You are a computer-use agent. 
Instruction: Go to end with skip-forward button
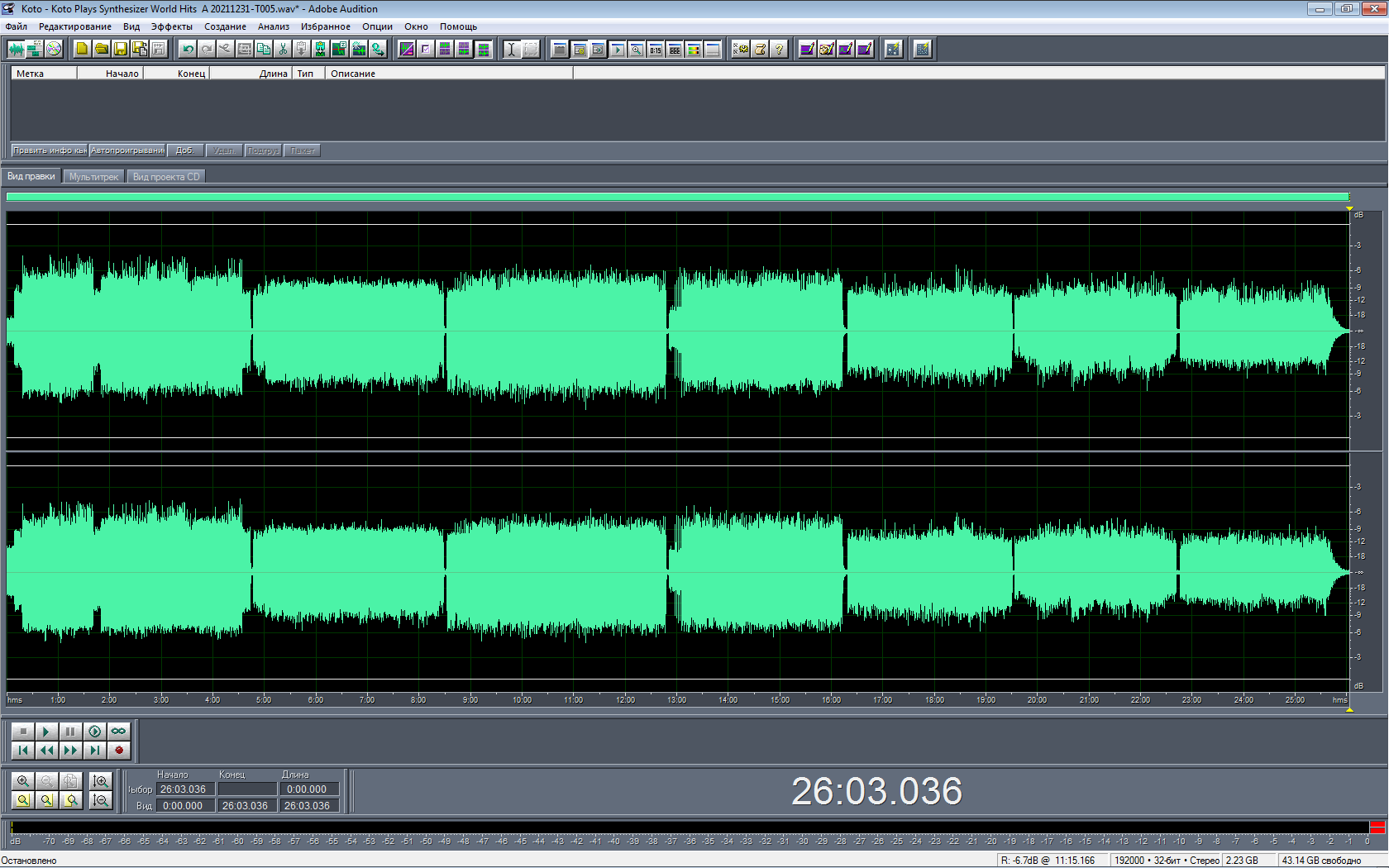point(94,750)
